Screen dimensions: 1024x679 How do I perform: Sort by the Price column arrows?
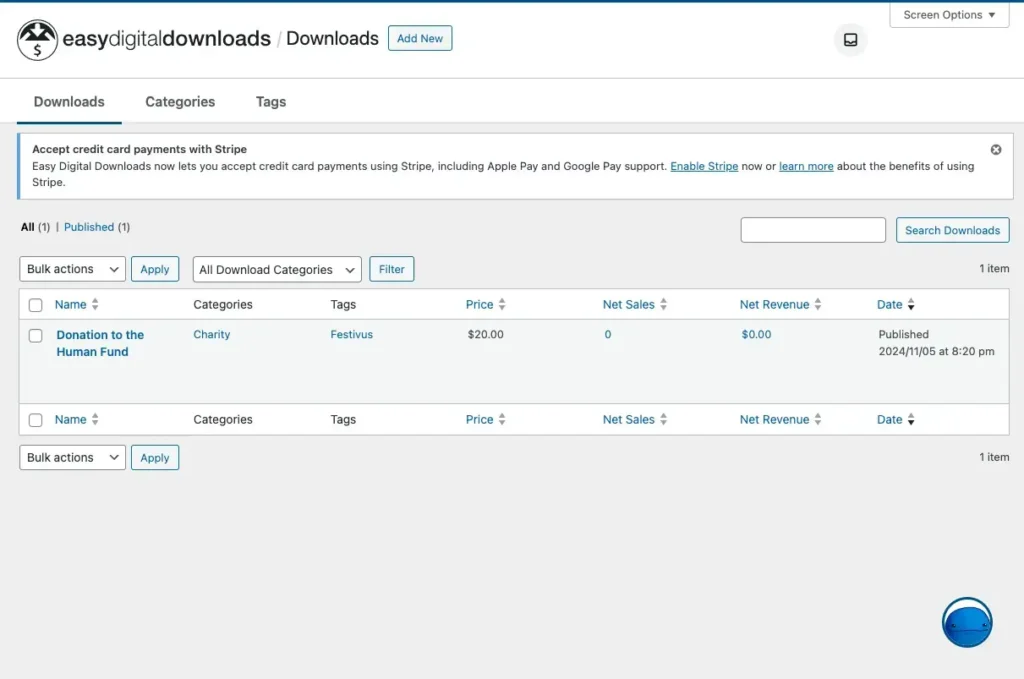[503, 304]
